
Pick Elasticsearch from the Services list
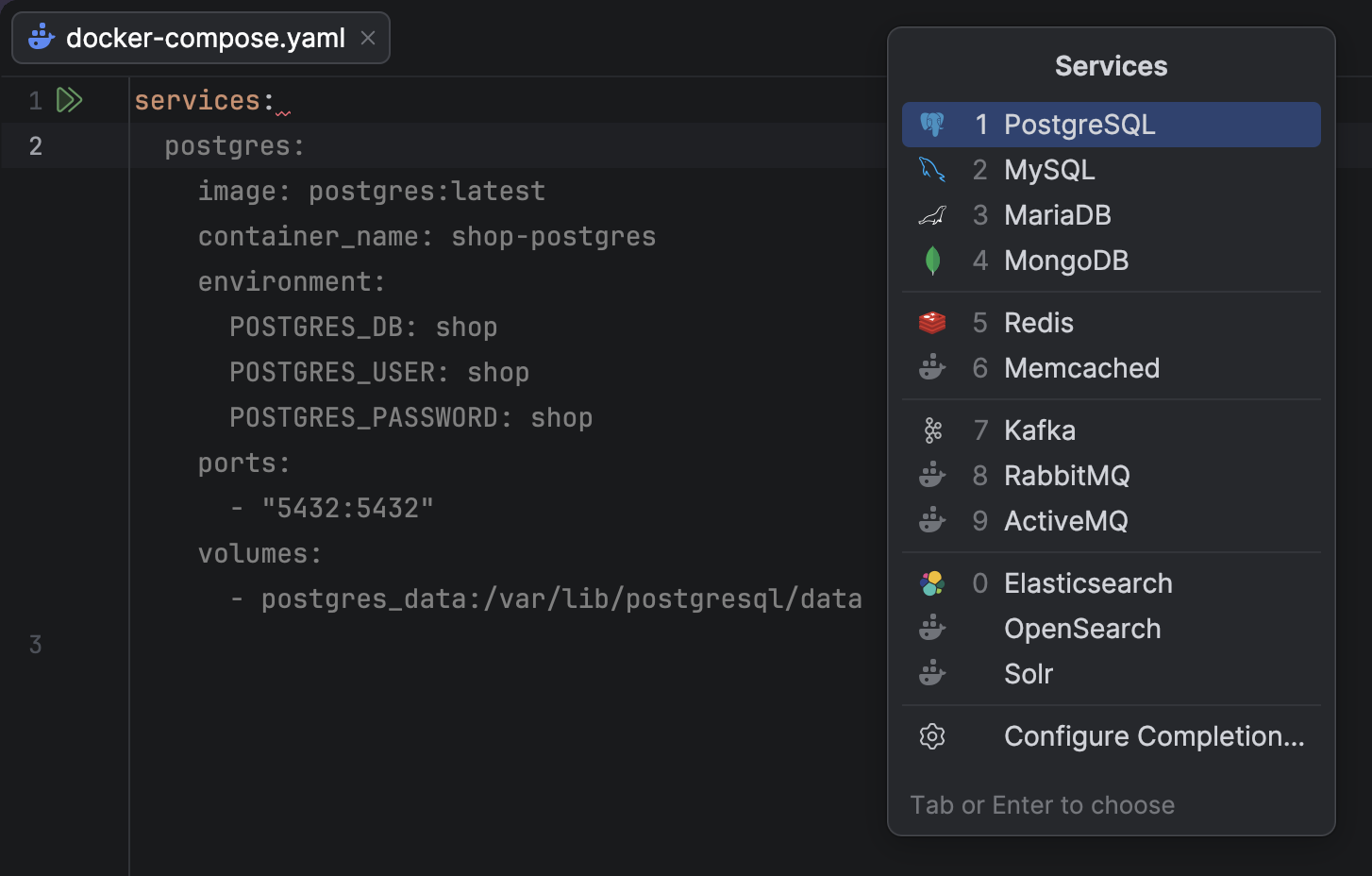coord(1112,583)
